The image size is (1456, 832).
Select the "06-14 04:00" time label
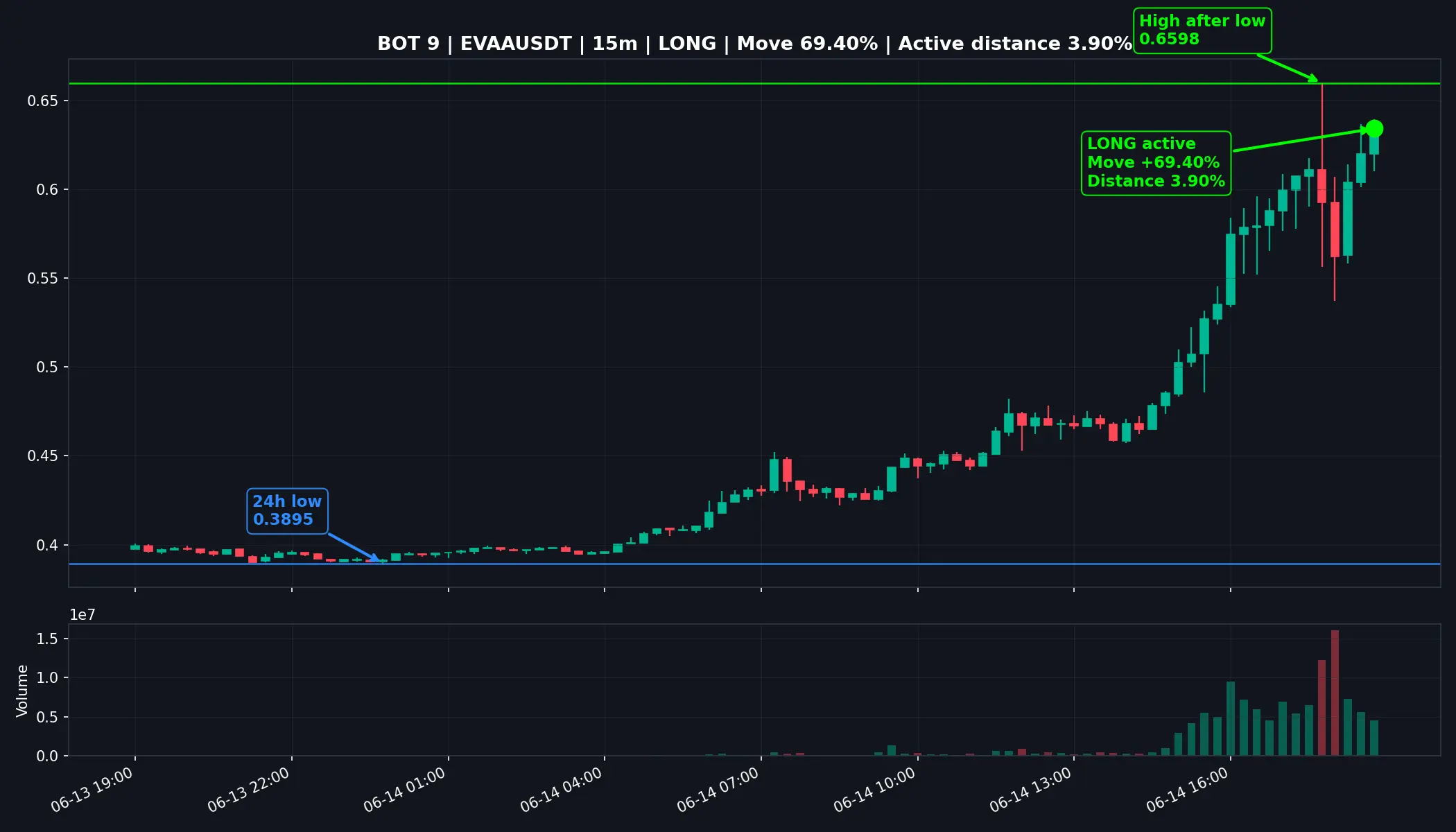(562, 790)
